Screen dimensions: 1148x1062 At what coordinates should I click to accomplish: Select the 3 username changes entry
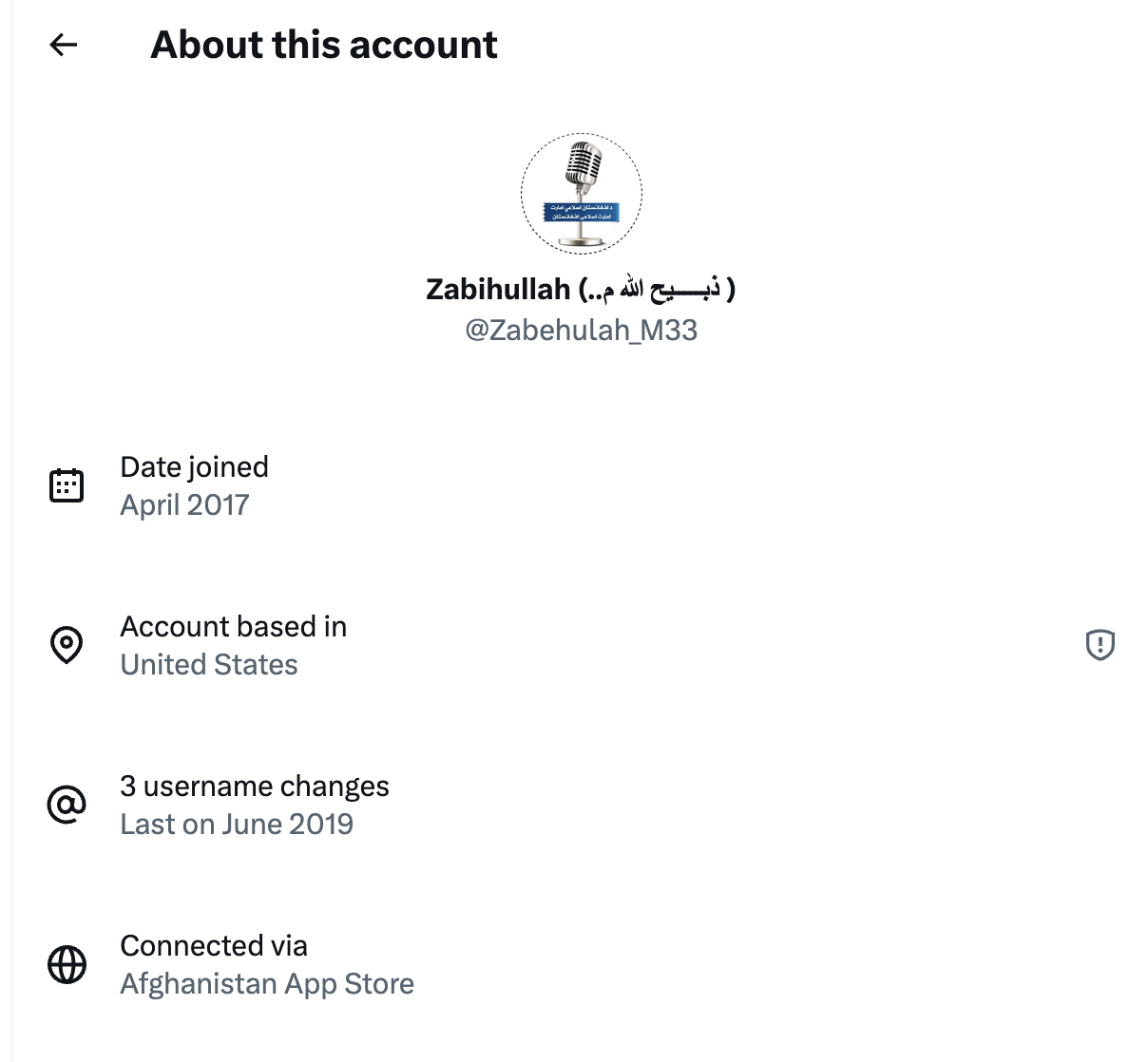[254, 786]
